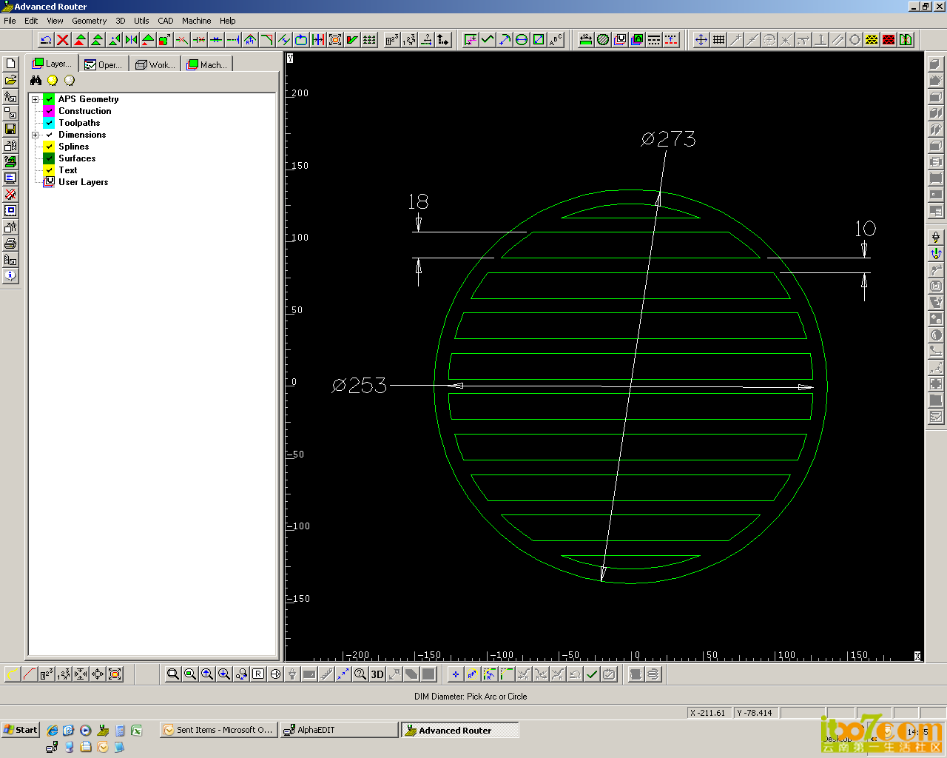Click the 10 dimension text
Screen dimensions: 947x758
865,229
